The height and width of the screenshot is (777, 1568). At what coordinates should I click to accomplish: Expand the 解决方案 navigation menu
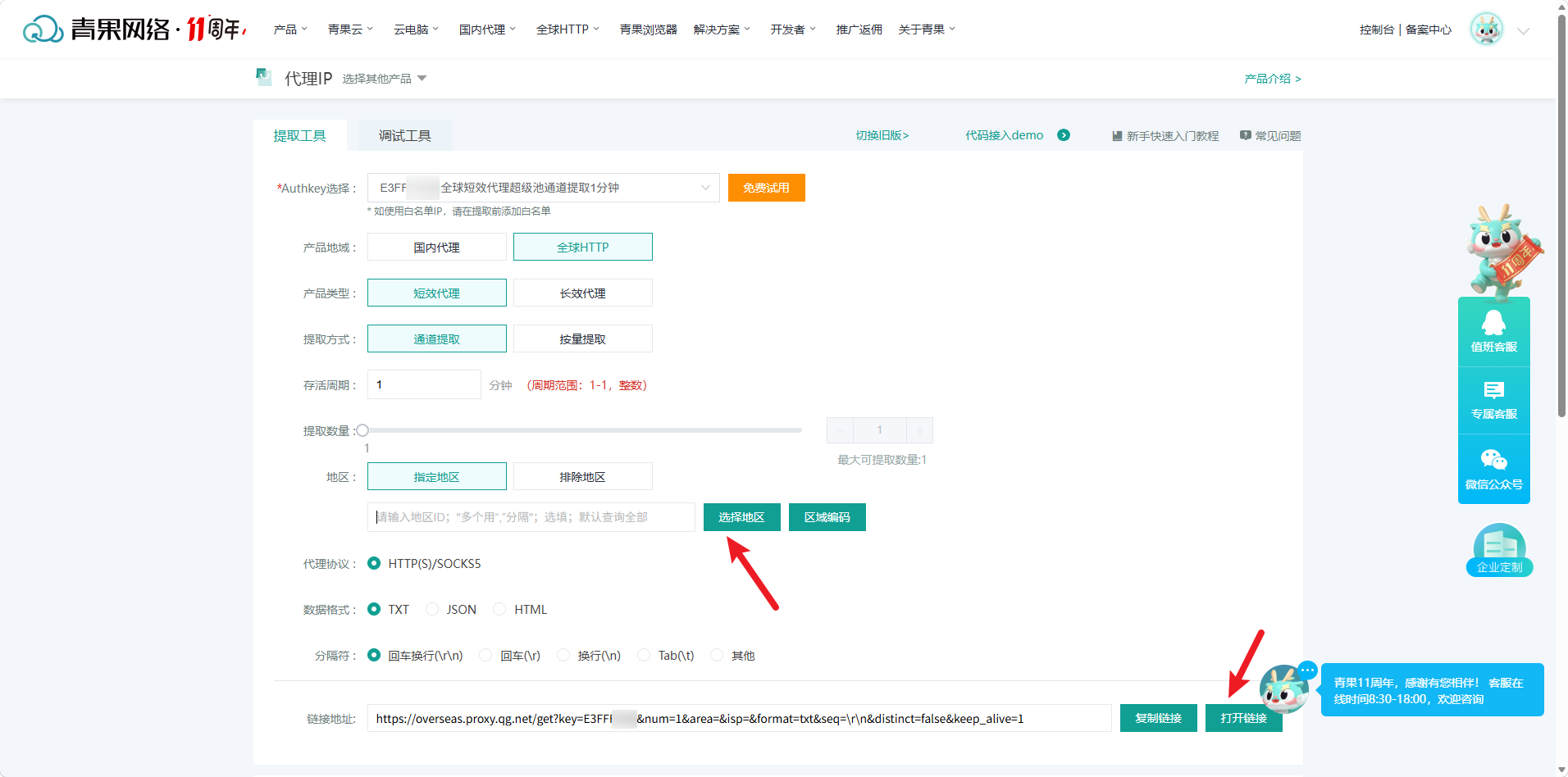[722, 30]
